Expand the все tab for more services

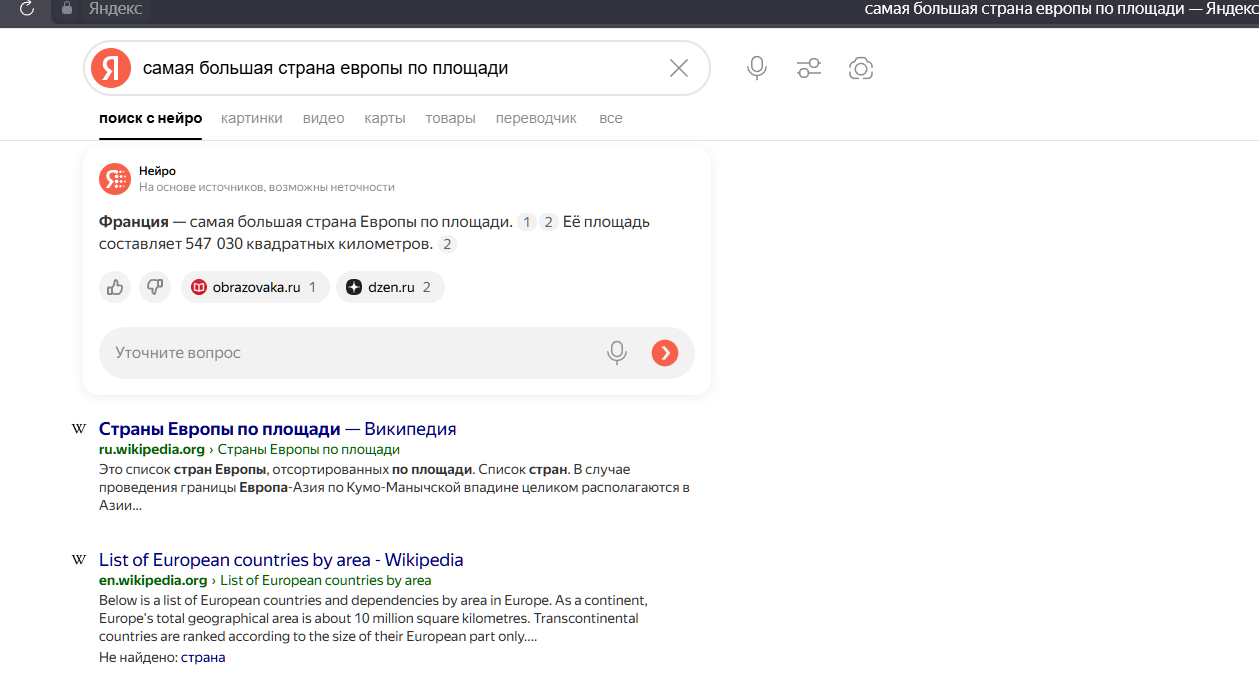tap(610, 118)
